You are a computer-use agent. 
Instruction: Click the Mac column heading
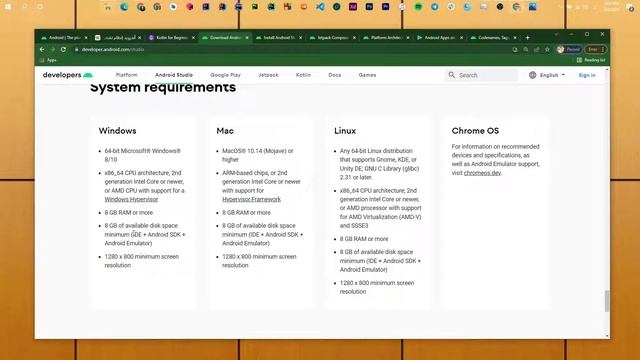pyautogui.click(x=225, y=131)
